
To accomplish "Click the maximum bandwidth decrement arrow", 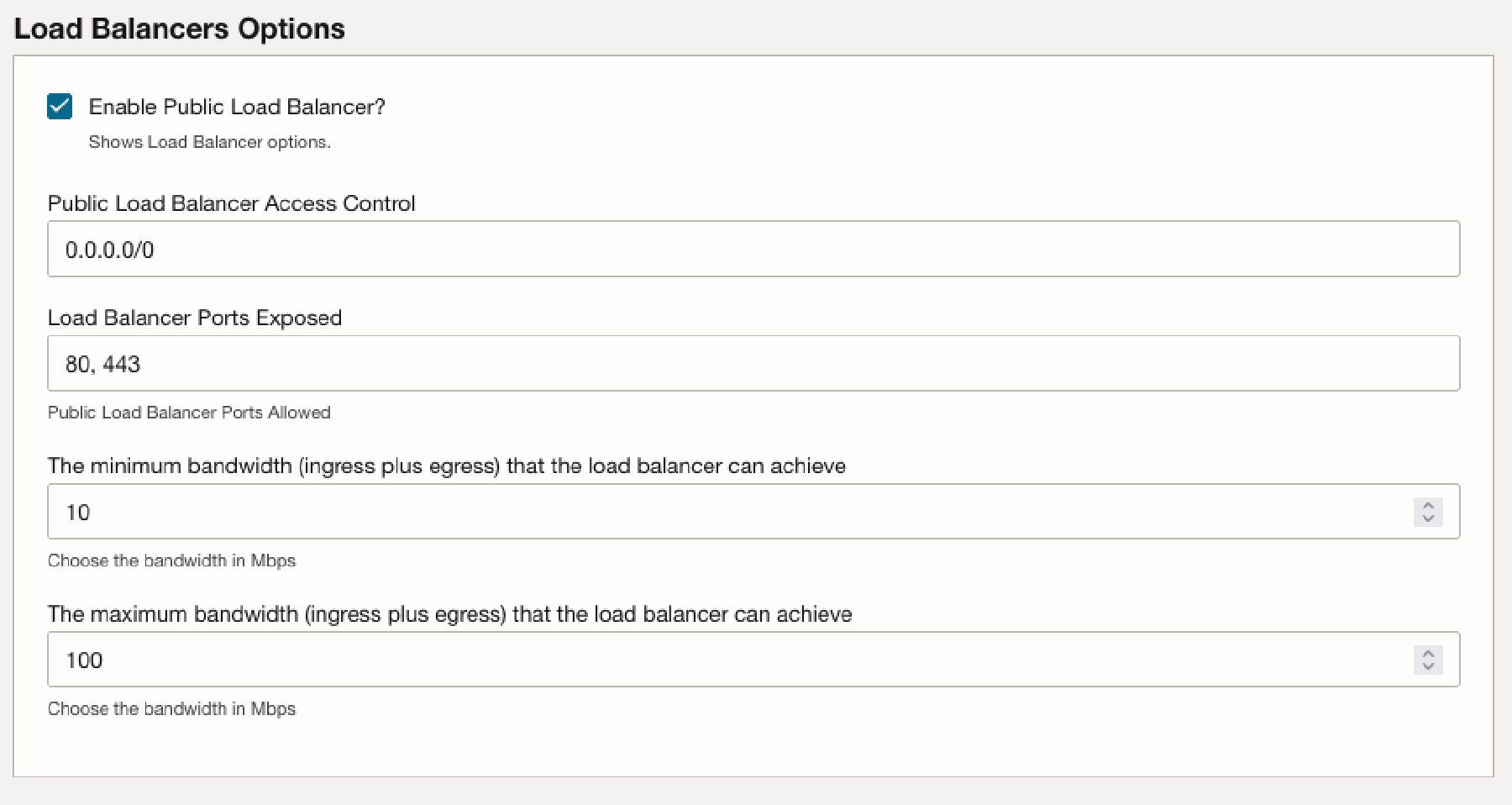I will [1426, 666].
